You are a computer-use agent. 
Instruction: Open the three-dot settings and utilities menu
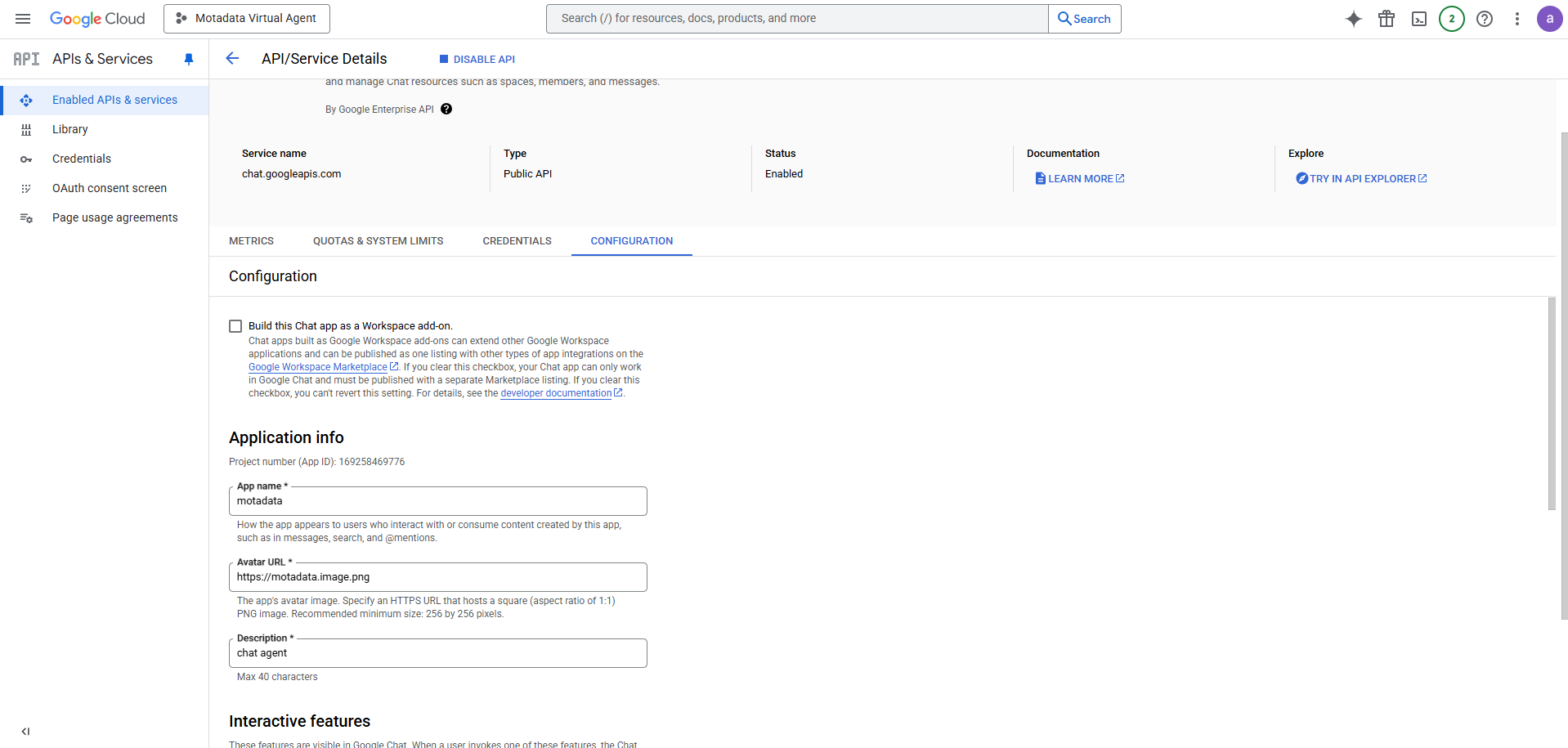click(1517, 19)
